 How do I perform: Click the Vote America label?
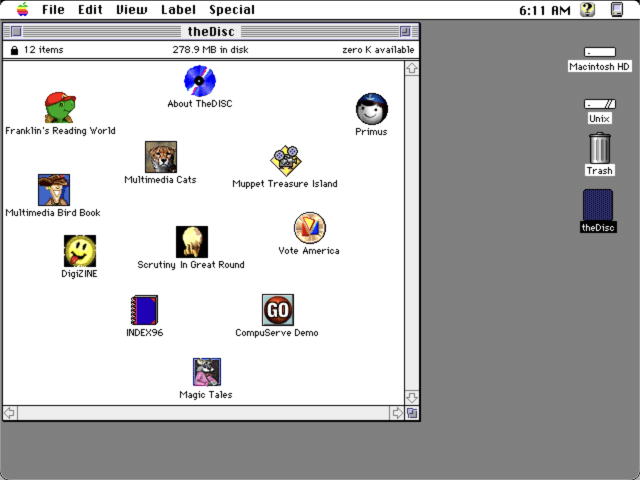309,251
